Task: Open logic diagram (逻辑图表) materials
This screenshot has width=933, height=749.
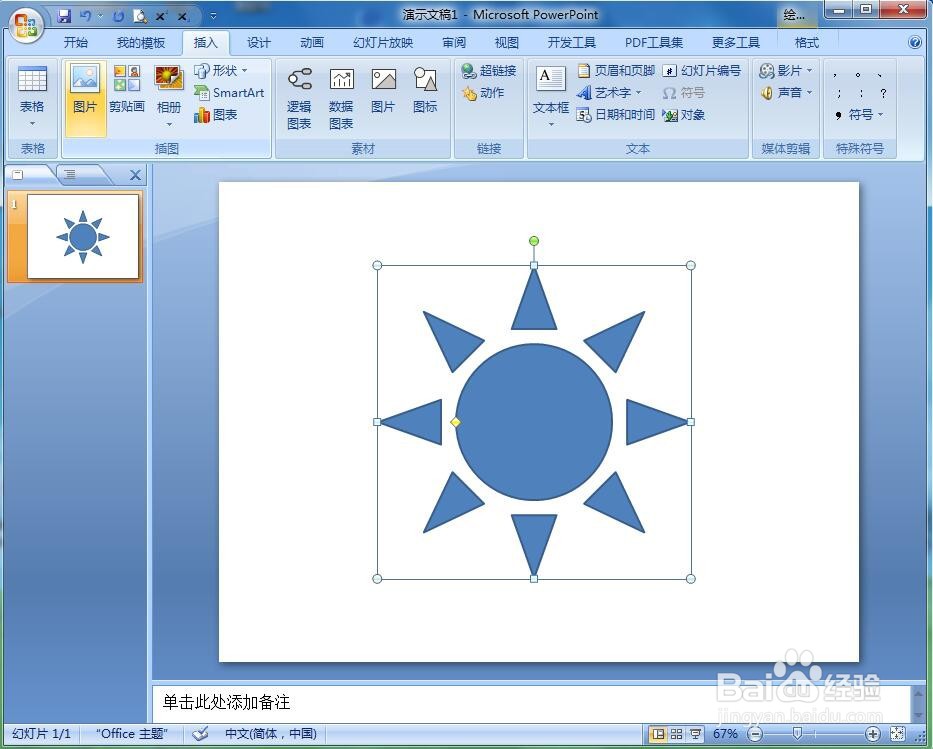Action: pyautogui.click(x=299, y=98)
